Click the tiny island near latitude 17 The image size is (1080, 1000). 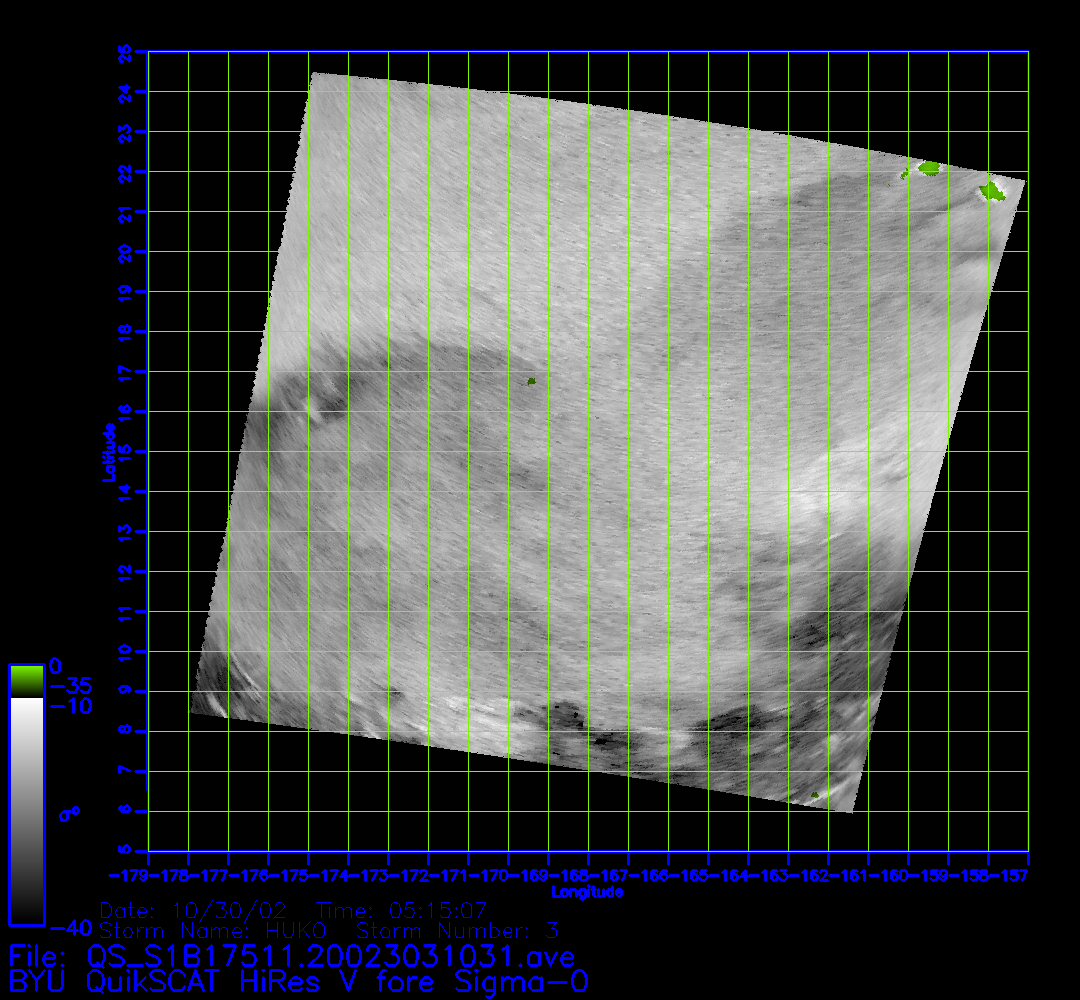pyautogui.click(x=532, y=381)
